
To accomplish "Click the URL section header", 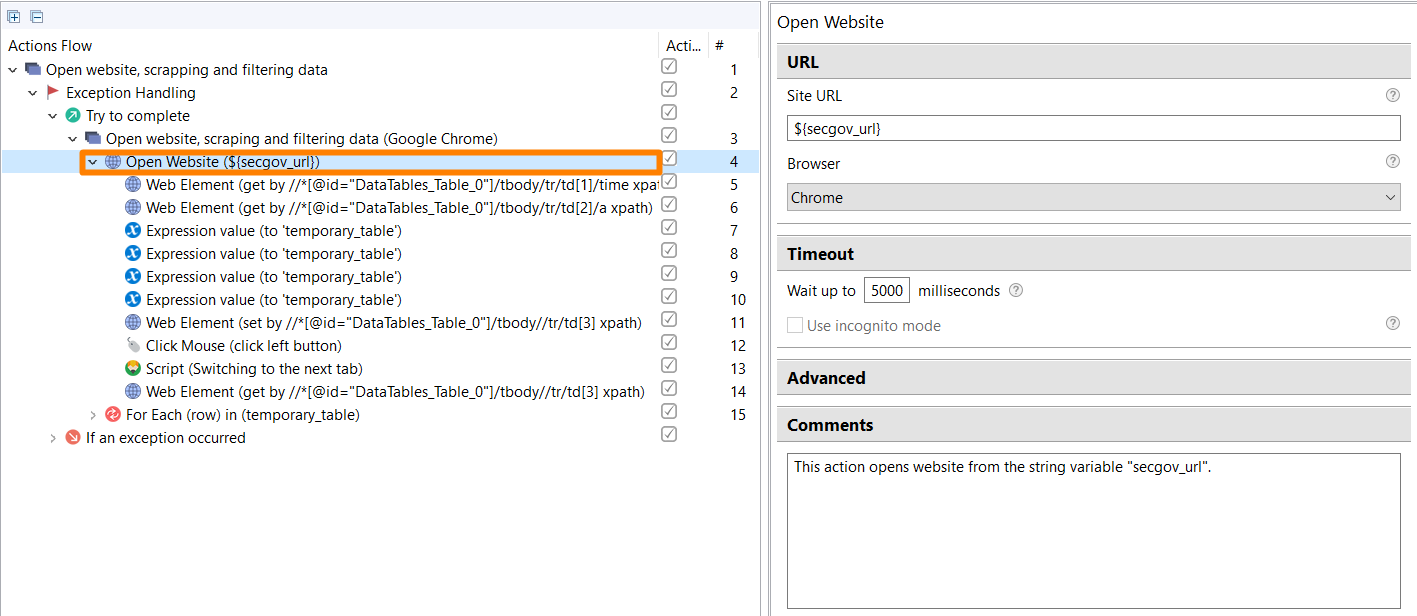I will tap(1094, 62).
